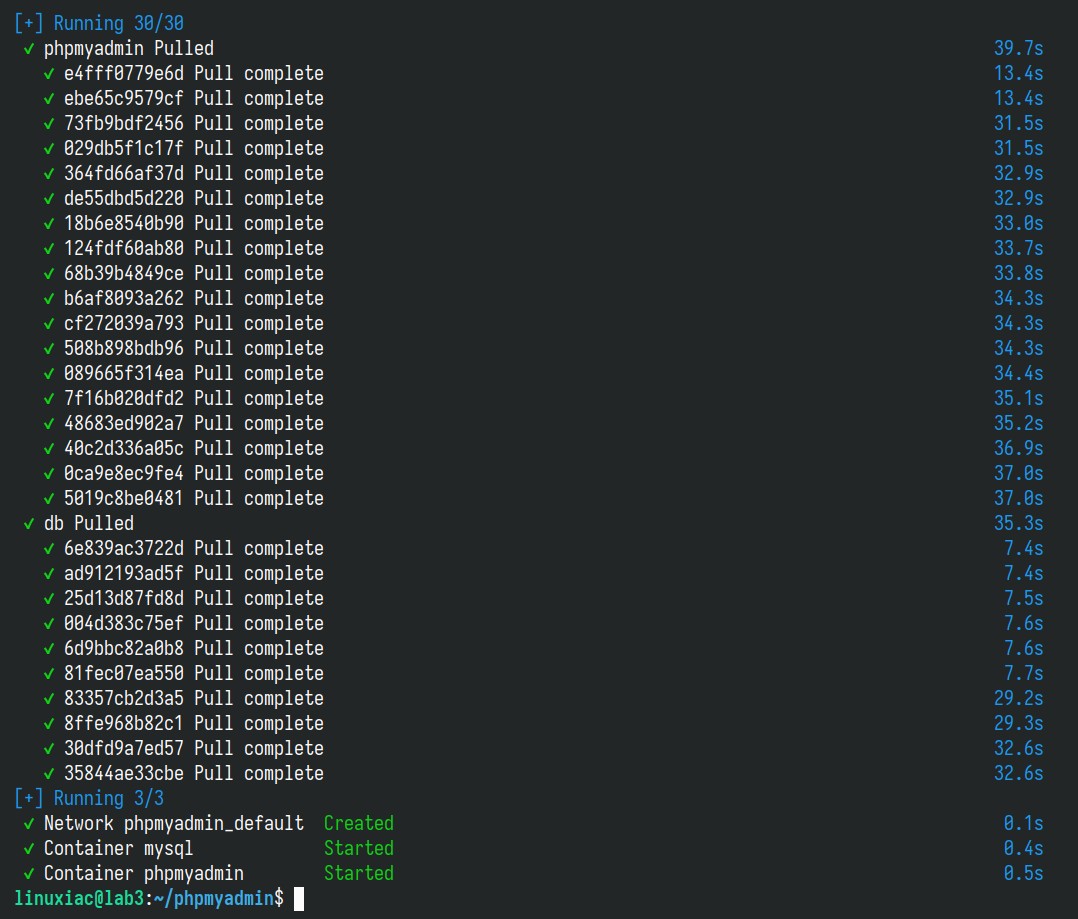Click the 33.8s duration value
1078x919 pixels.
1018,273
